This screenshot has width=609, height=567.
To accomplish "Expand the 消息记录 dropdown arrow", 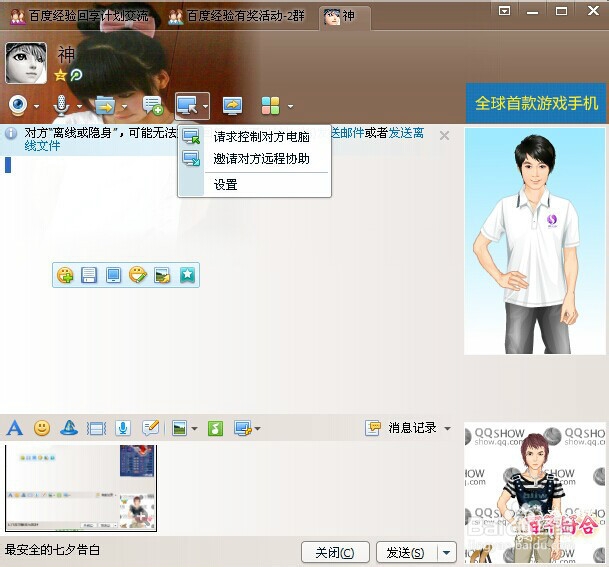I will [x=447, y=429].
